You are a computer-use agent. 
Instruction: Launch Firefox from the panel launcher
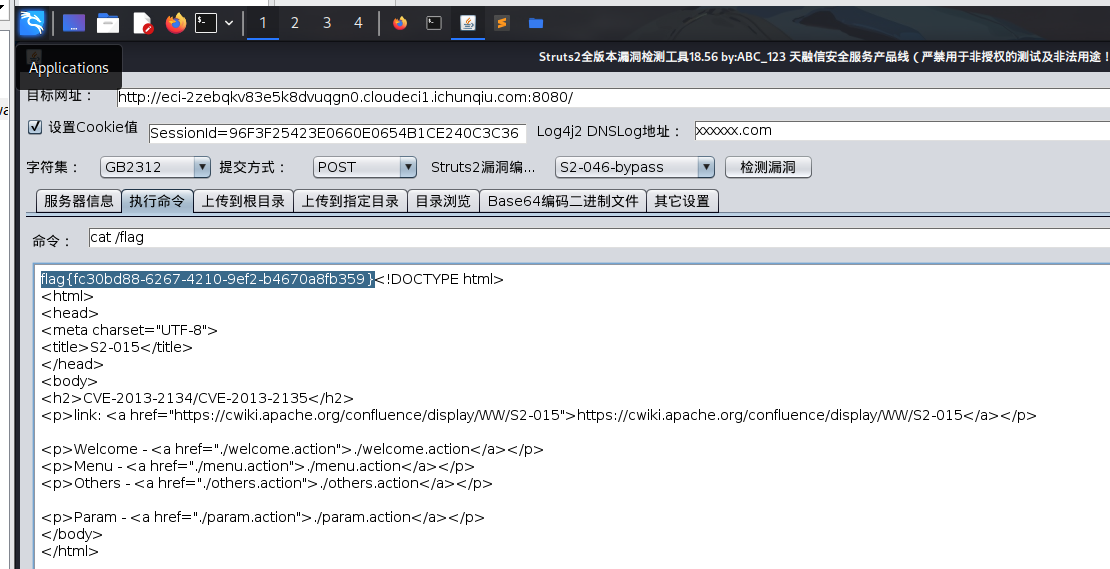coord(176,23)
